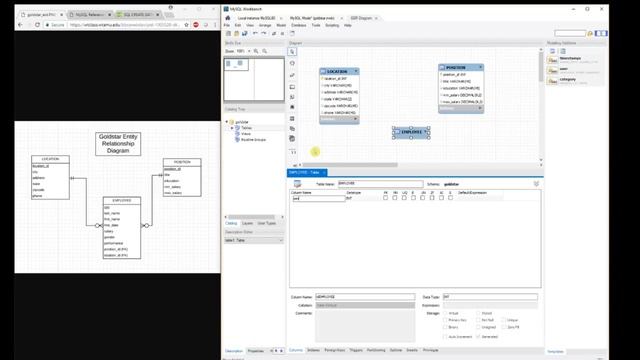Switch to the Indexes tab
Viewport: 640px width, 360px height.
point(313,350)
